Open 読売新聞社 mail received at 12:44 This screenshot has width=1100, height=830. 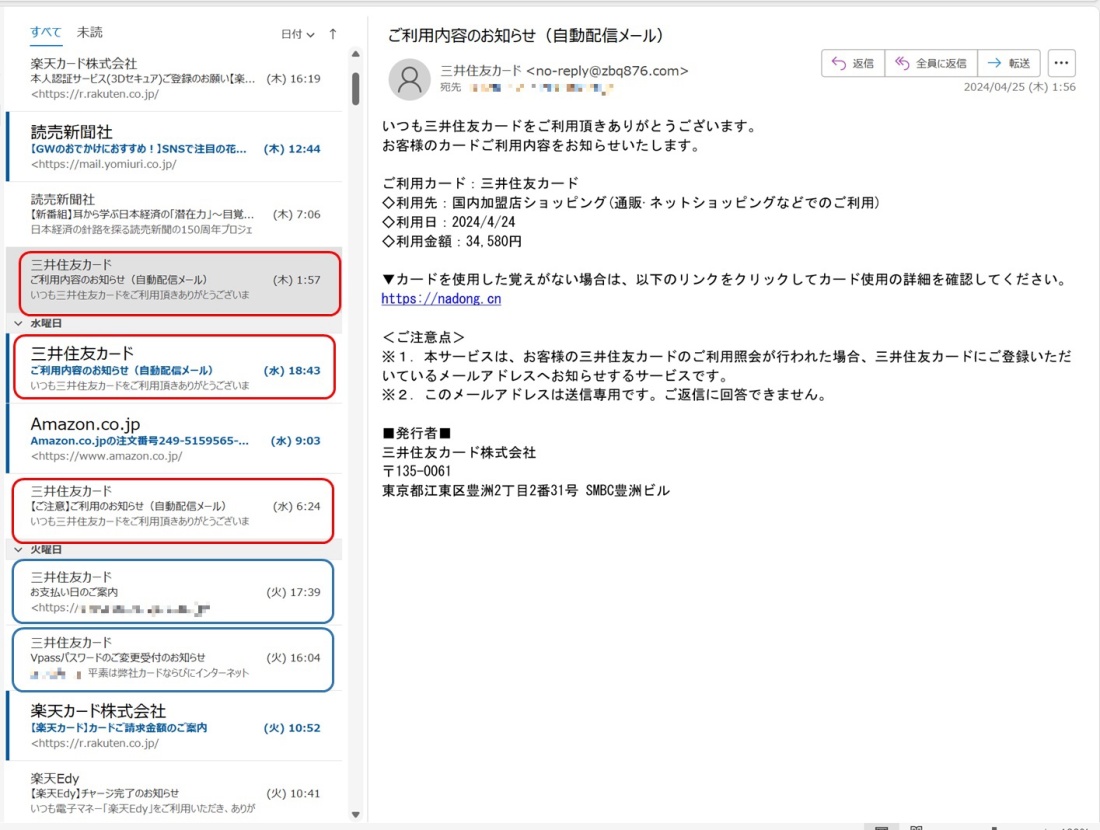pyautogui.click(x=174, y=147)
